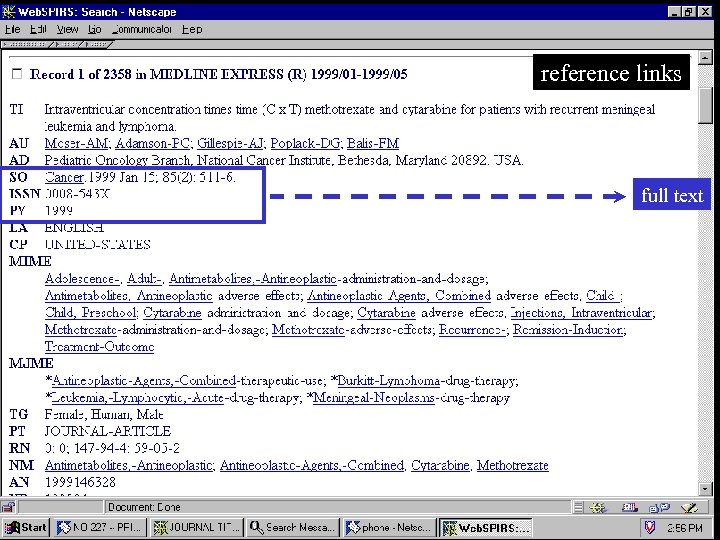The image size is (720, 540).
Task: Switch to JOURNAL TIT taskbar window
Action: click(197, 528)
